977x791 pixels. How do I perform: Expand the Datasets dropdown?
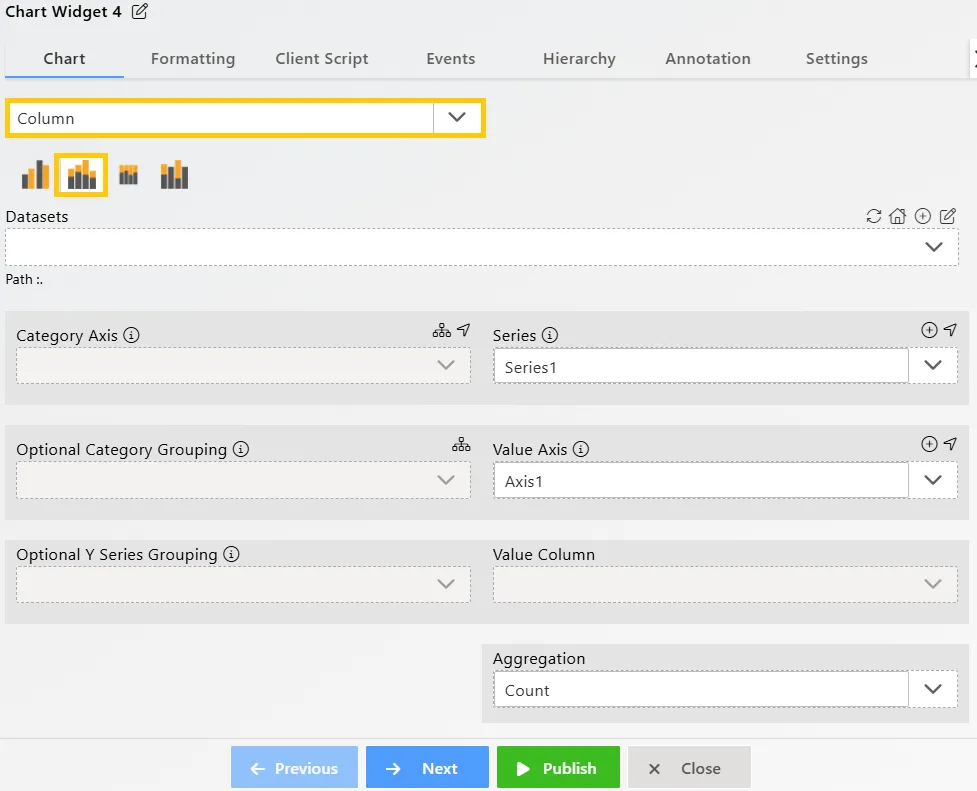(x=933, y=247)
